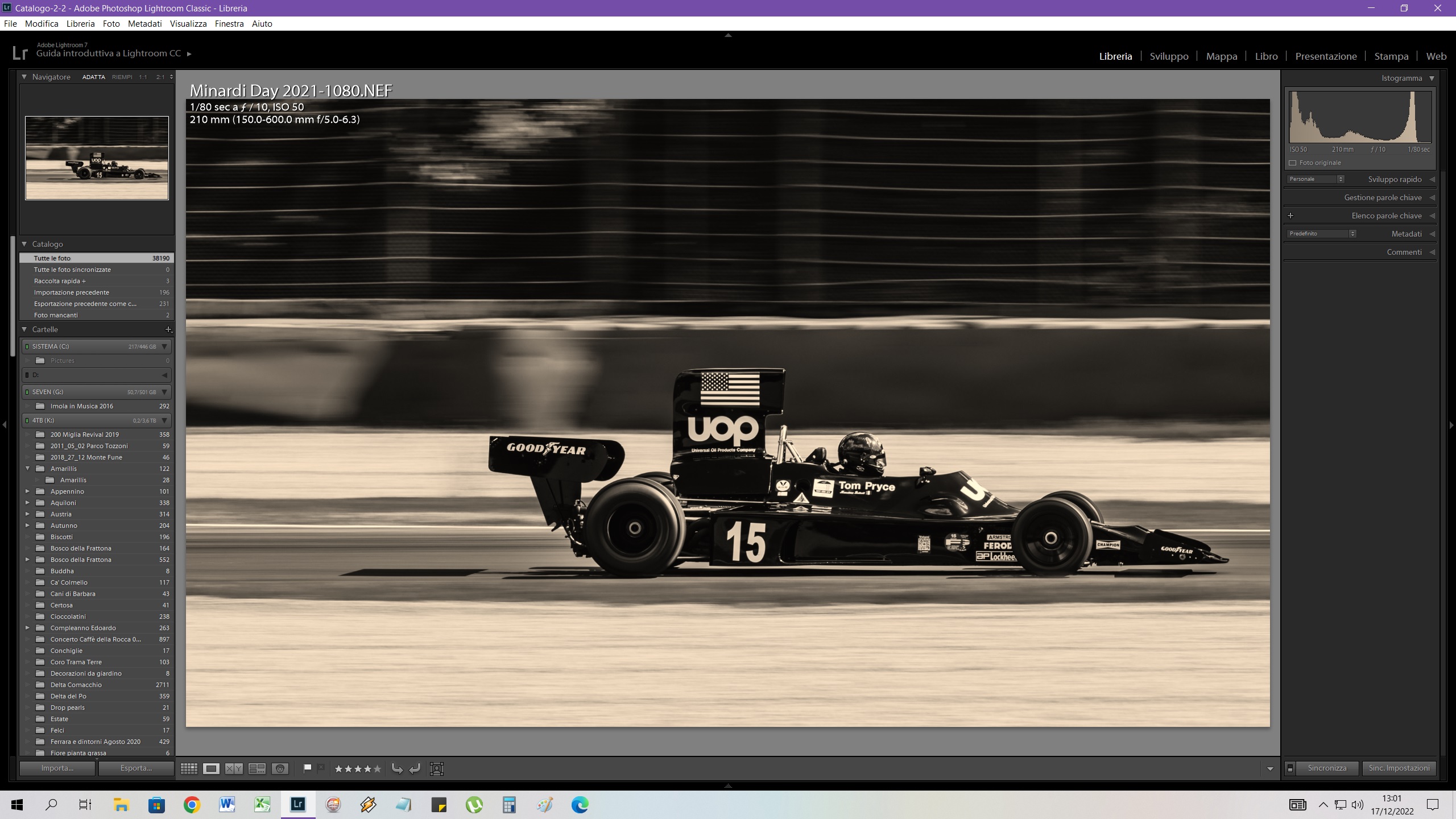Select Loupe view icon in toolbar
1456x819 pixels.
pos(211,769)
